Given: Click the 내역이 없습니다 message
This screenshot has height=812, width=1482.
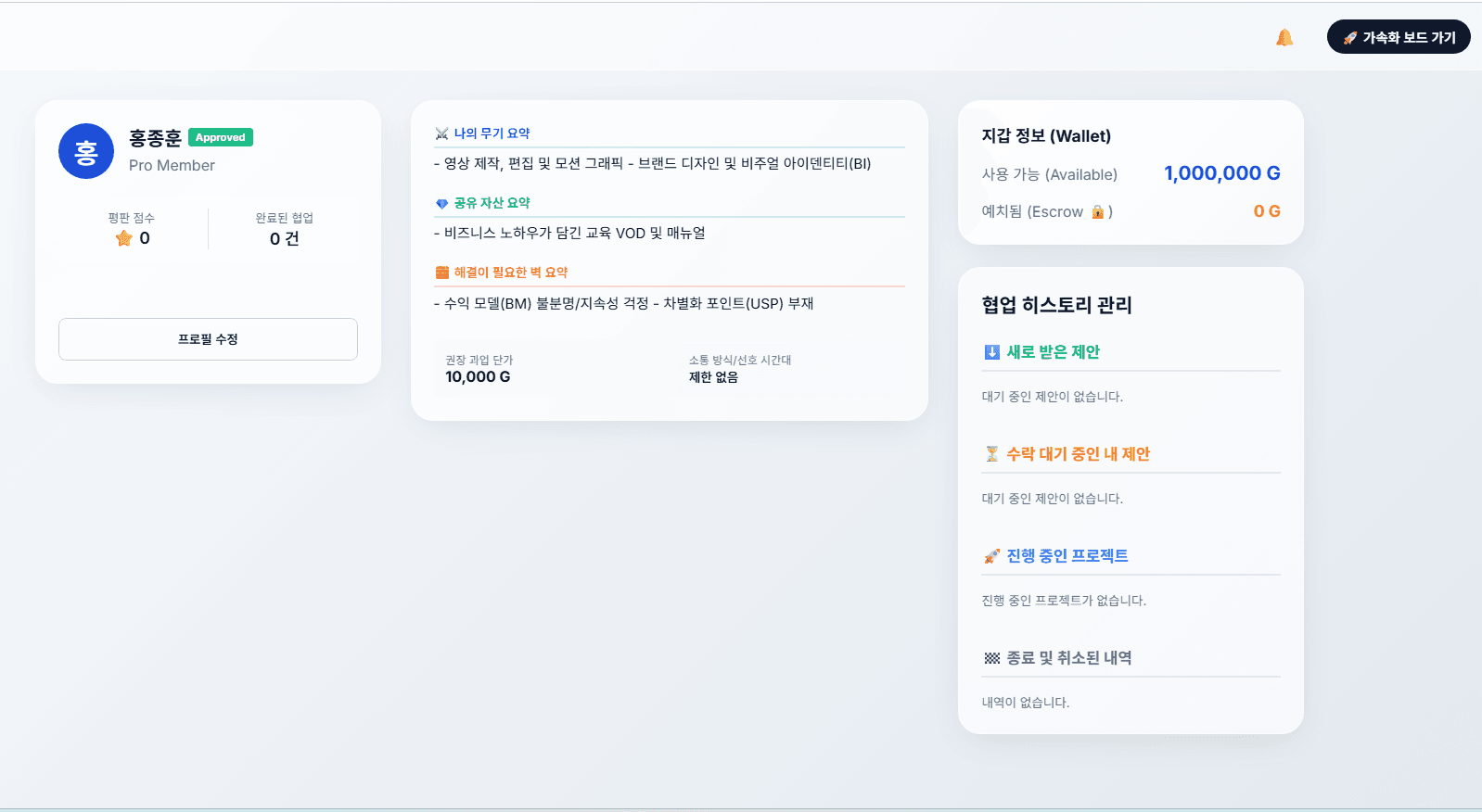Looking at the screenshot, I should [1026, 703].
